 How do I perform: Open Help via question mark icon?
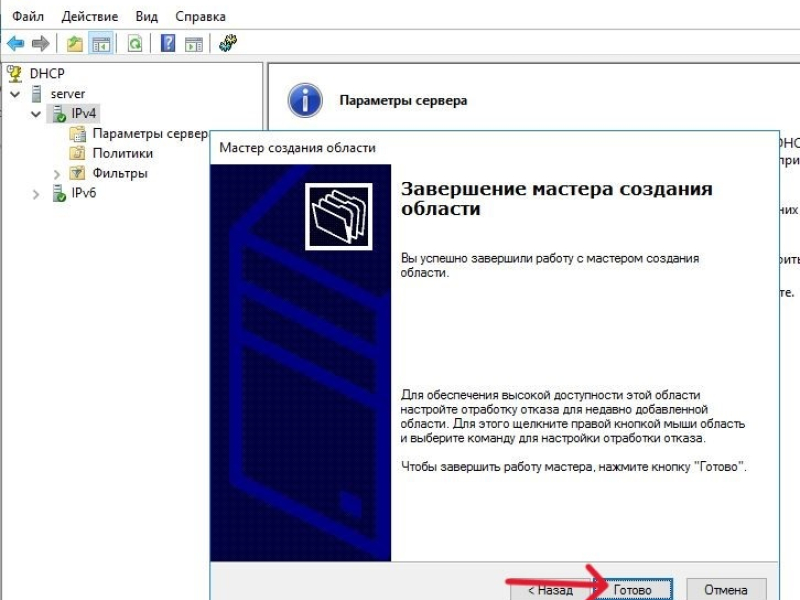click(167, 43)
